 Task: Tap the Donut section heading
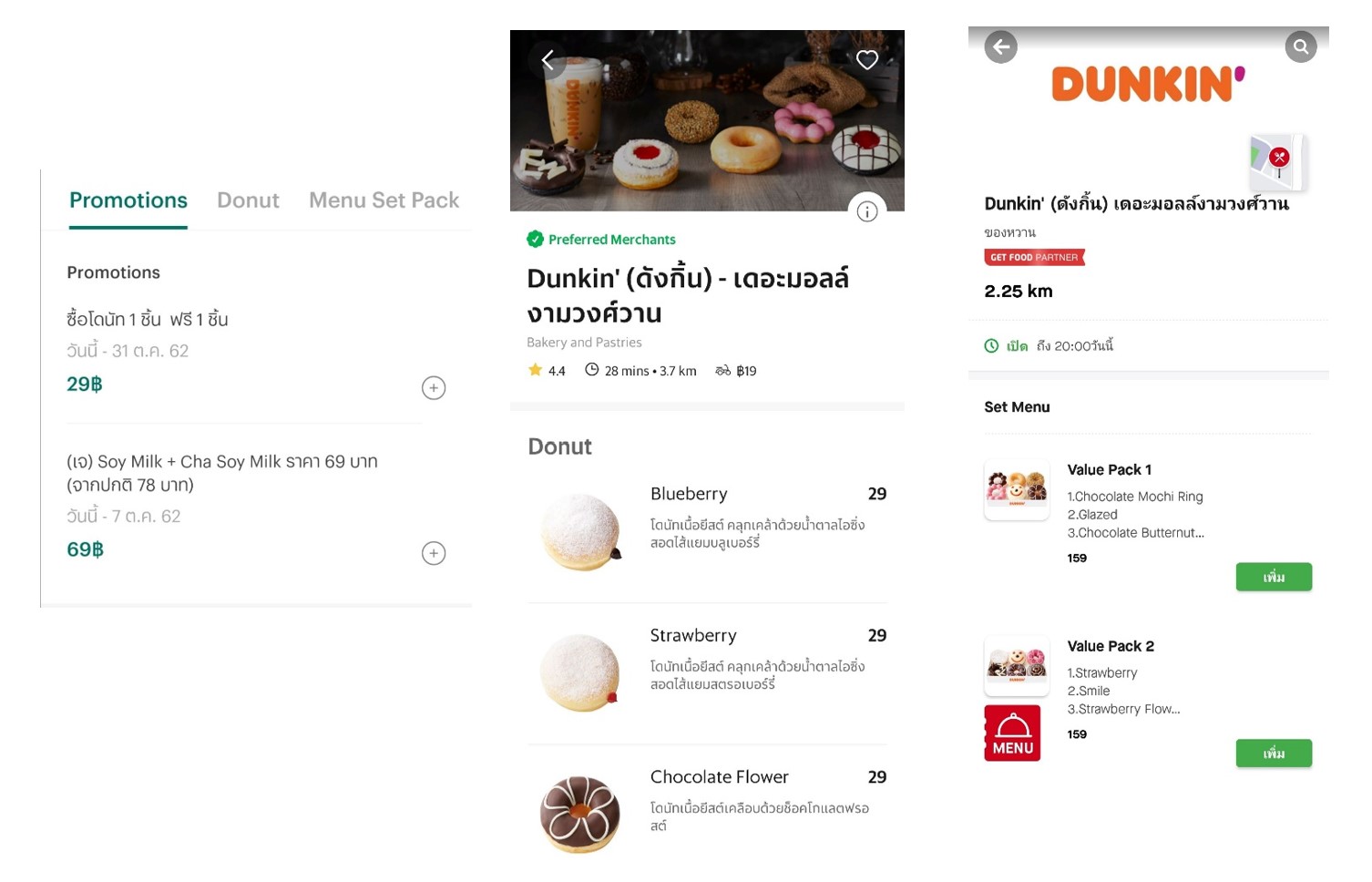pos(560,446)
